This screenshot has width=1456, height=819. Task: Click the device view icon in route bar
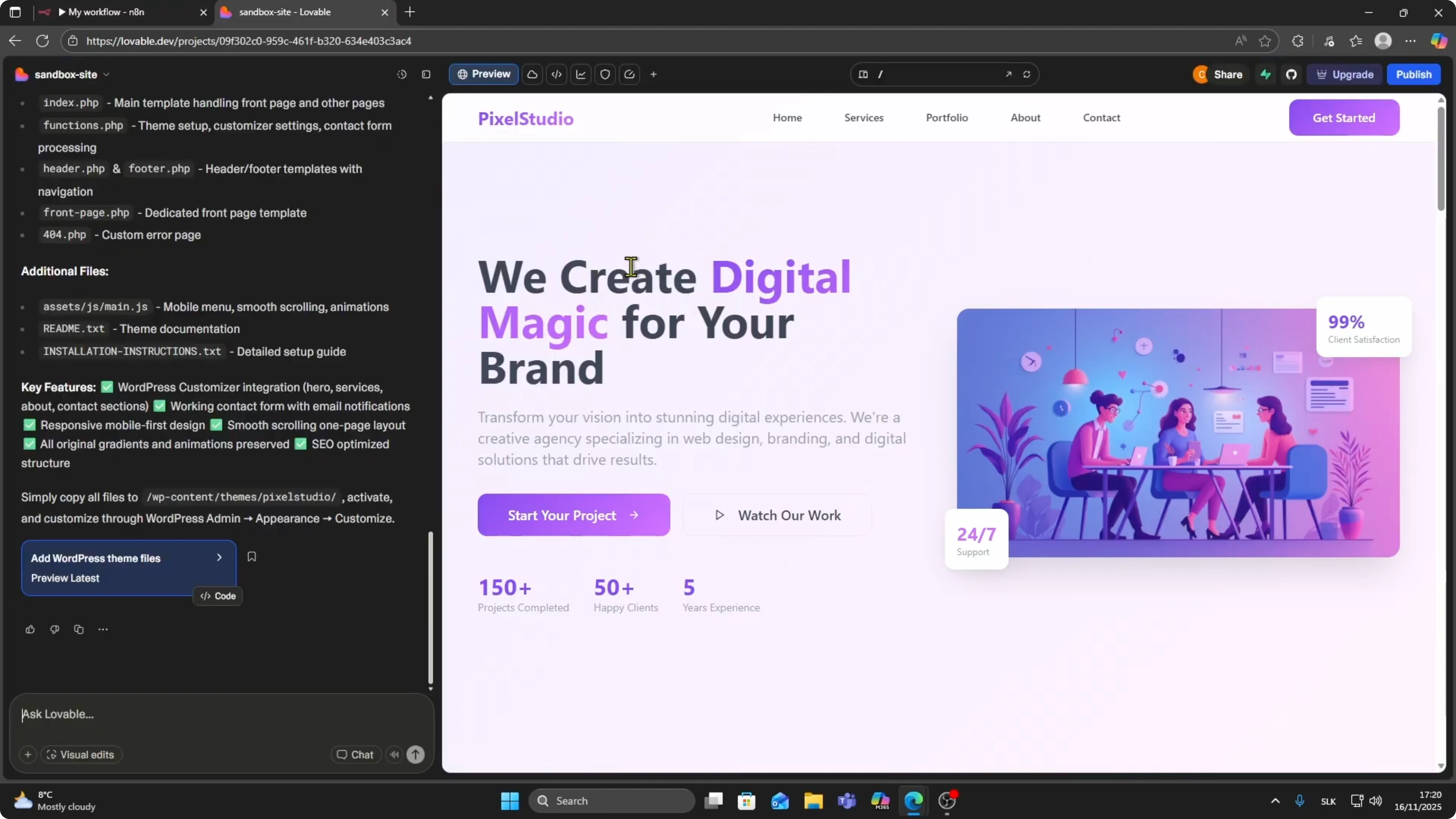[x=863, y=75]
